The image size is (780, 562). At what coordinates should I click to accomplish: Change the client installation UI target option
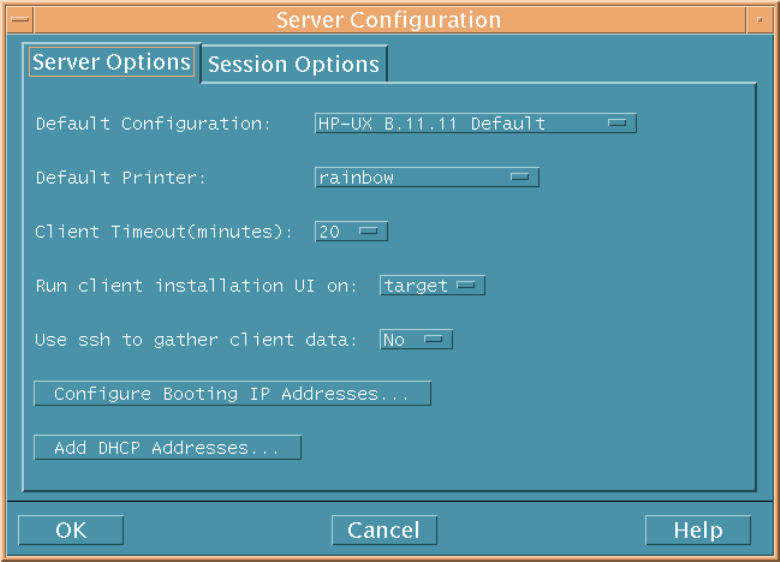(x=432, y=286)
